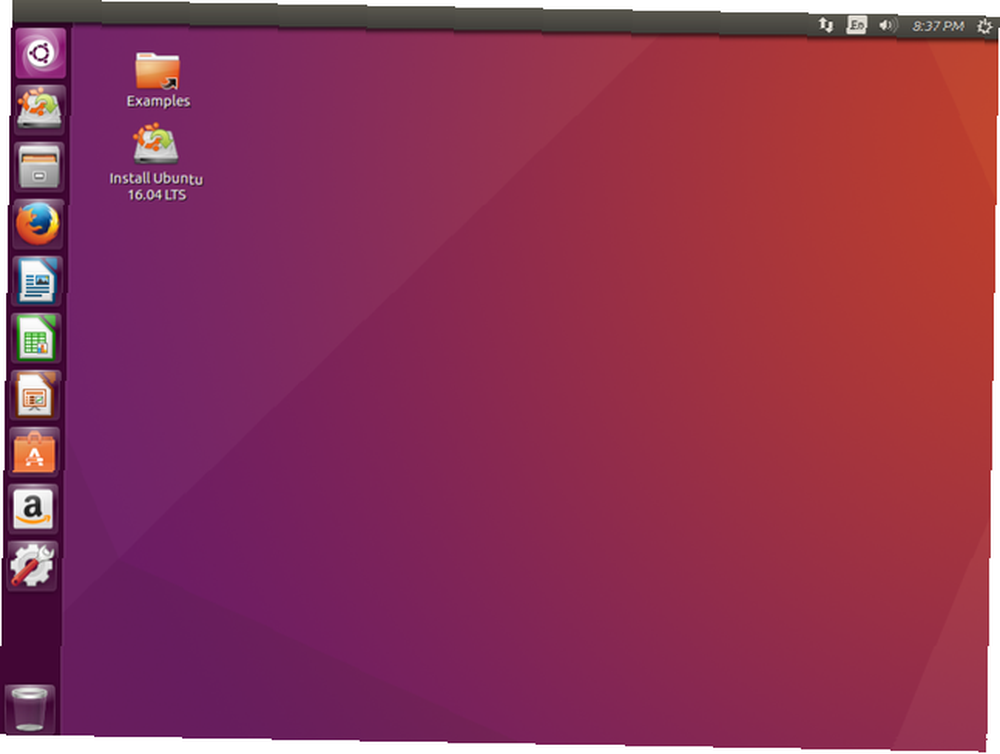Viewport: 1000px width, 754px height.
Task: Open LibreOffice Impress presentation
Action: coord(36,395)
